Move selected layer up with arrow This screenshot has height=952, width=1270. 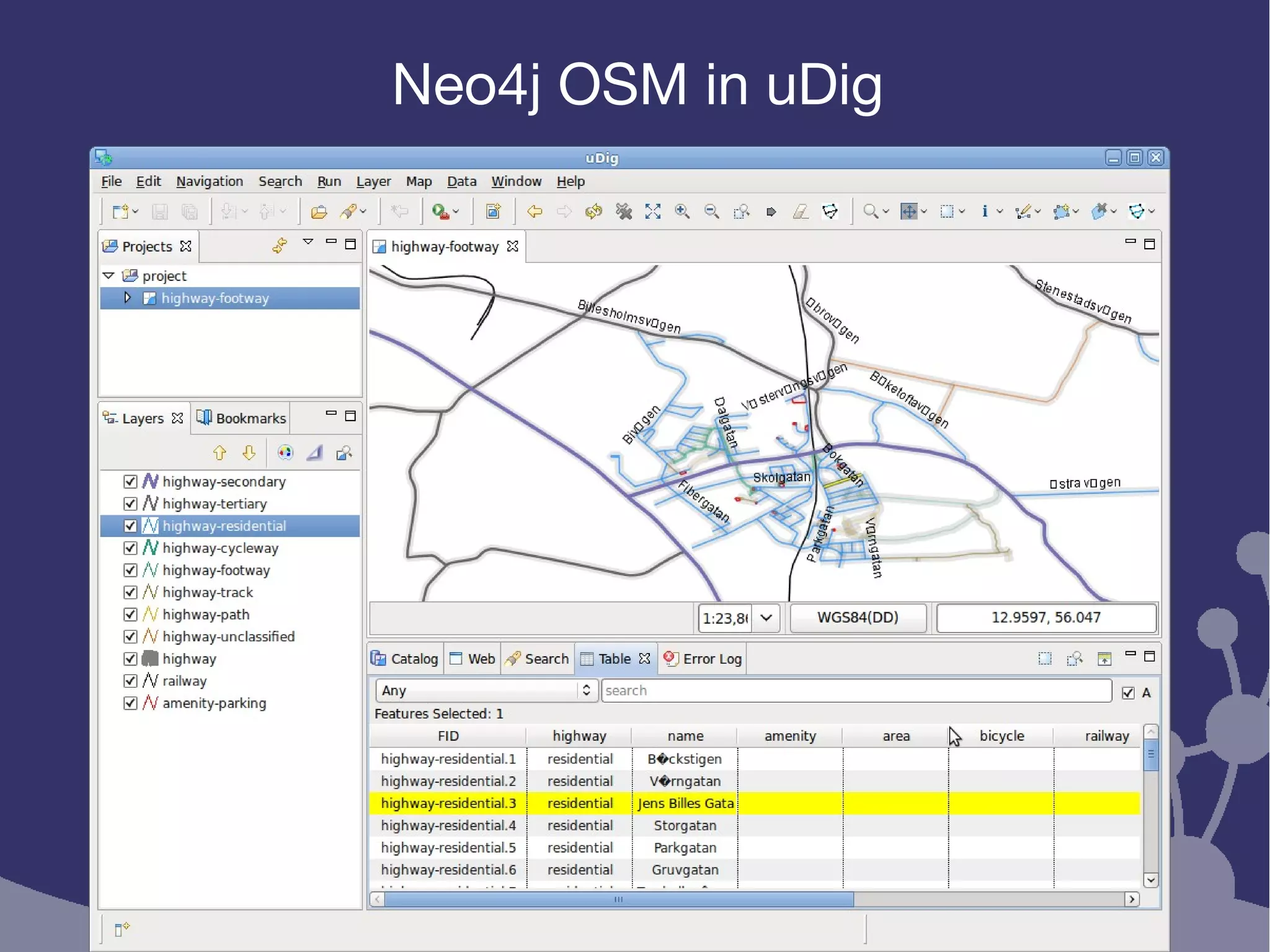220,453
